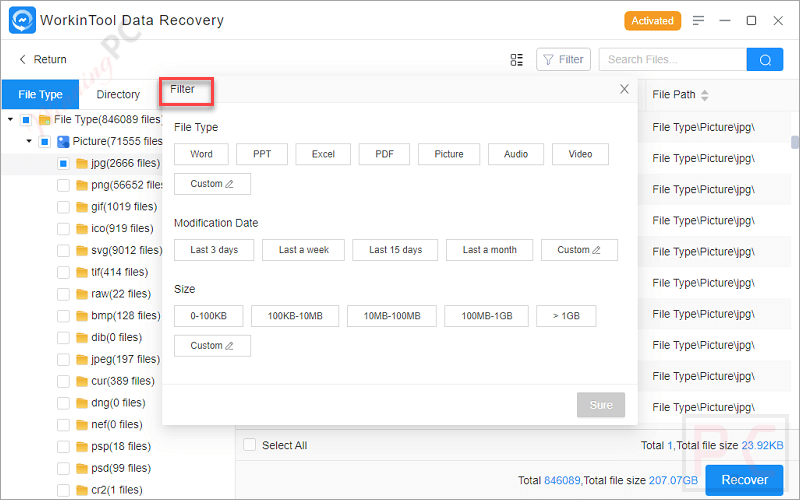Filter by Word file type
The height and width of the screenshot is (500, 800).
click(201, 154)
